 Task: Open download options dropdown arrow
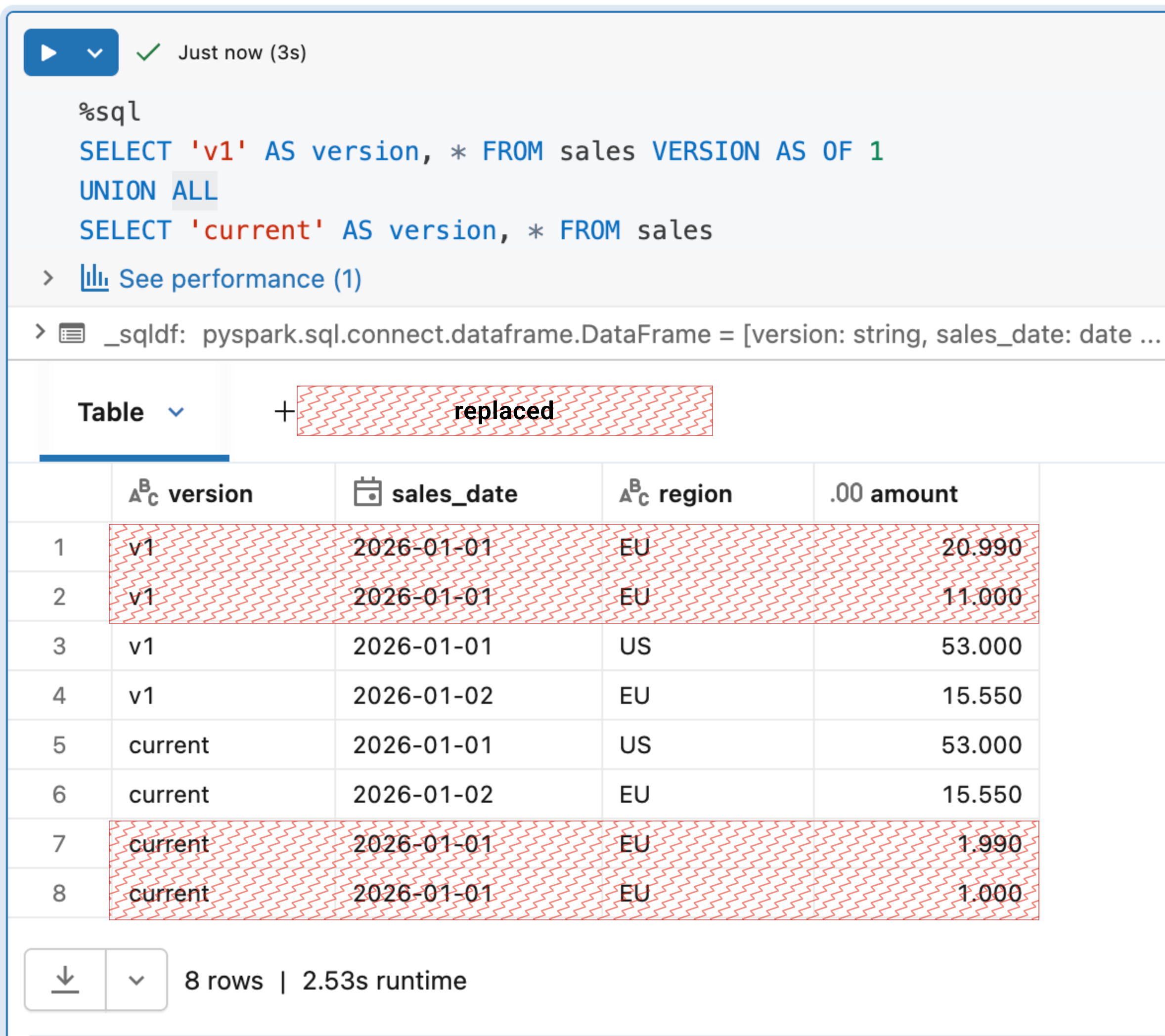point(136,980)
